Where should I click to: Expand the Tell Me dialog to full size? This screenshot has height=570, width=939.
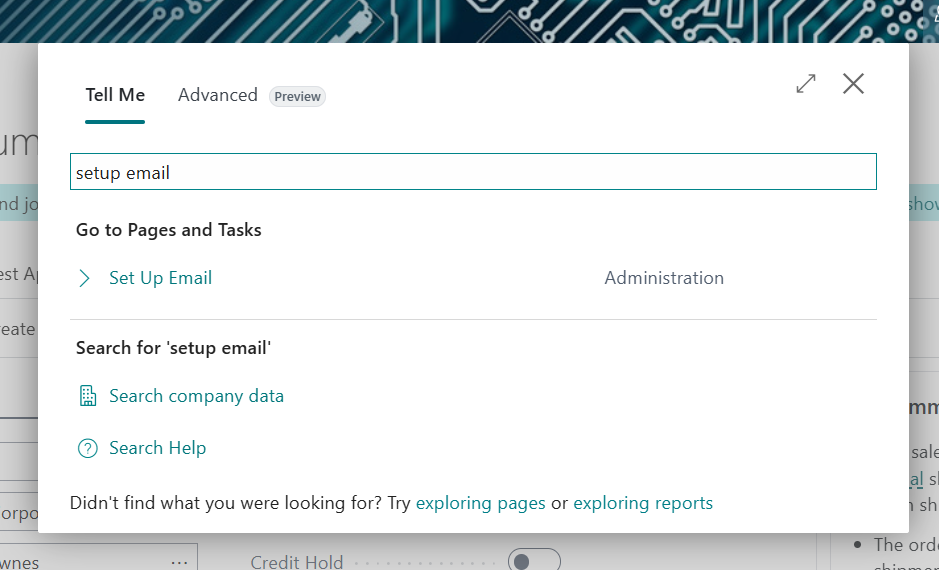[806, 84]
